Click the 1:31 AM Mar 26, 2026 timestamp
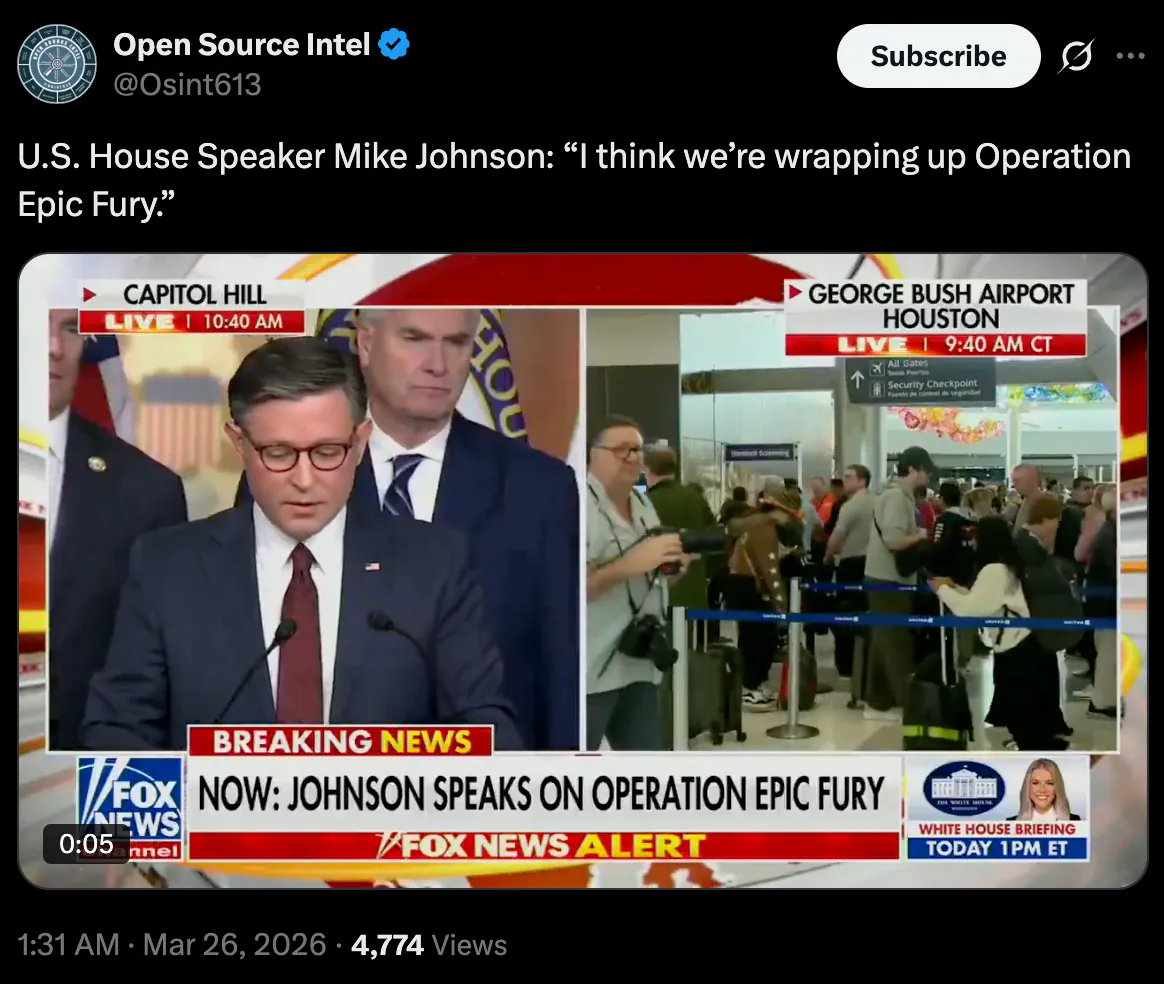This screenshot has width=1164, height=984. [x=171, y=945]
